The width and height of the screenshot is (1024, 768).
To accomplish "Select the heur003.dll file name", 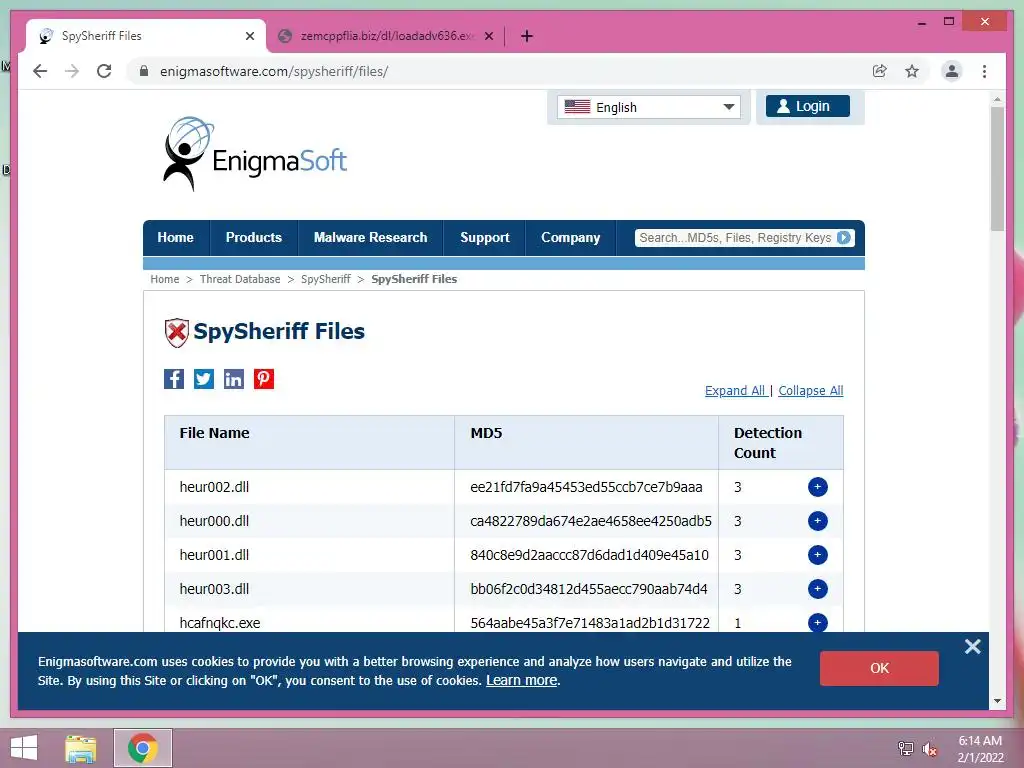I will (x=214, y=589).
